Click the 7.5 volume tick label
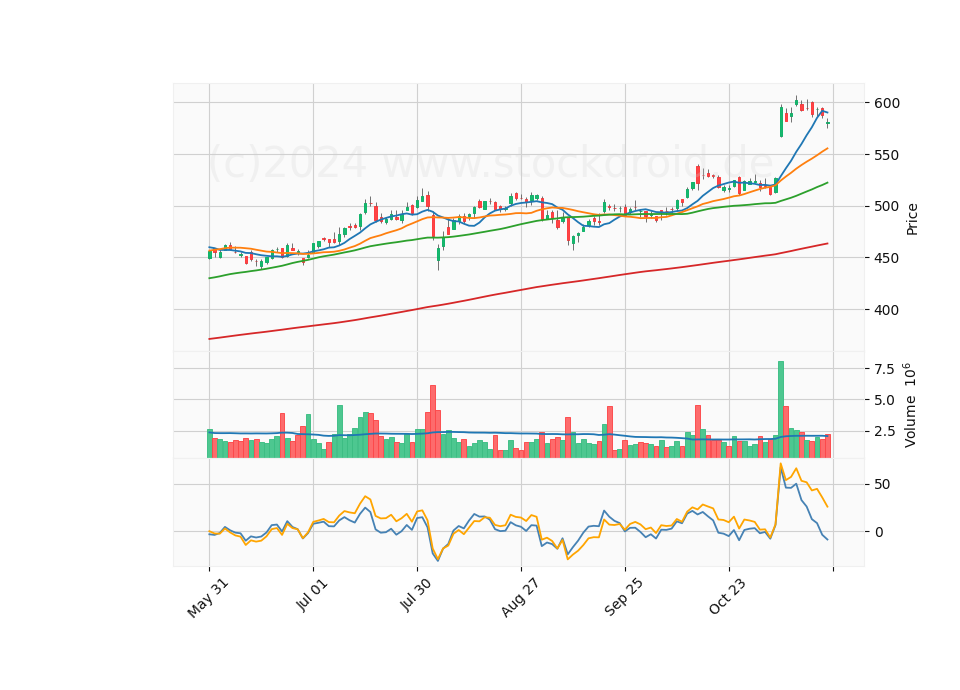 (883, 369)
